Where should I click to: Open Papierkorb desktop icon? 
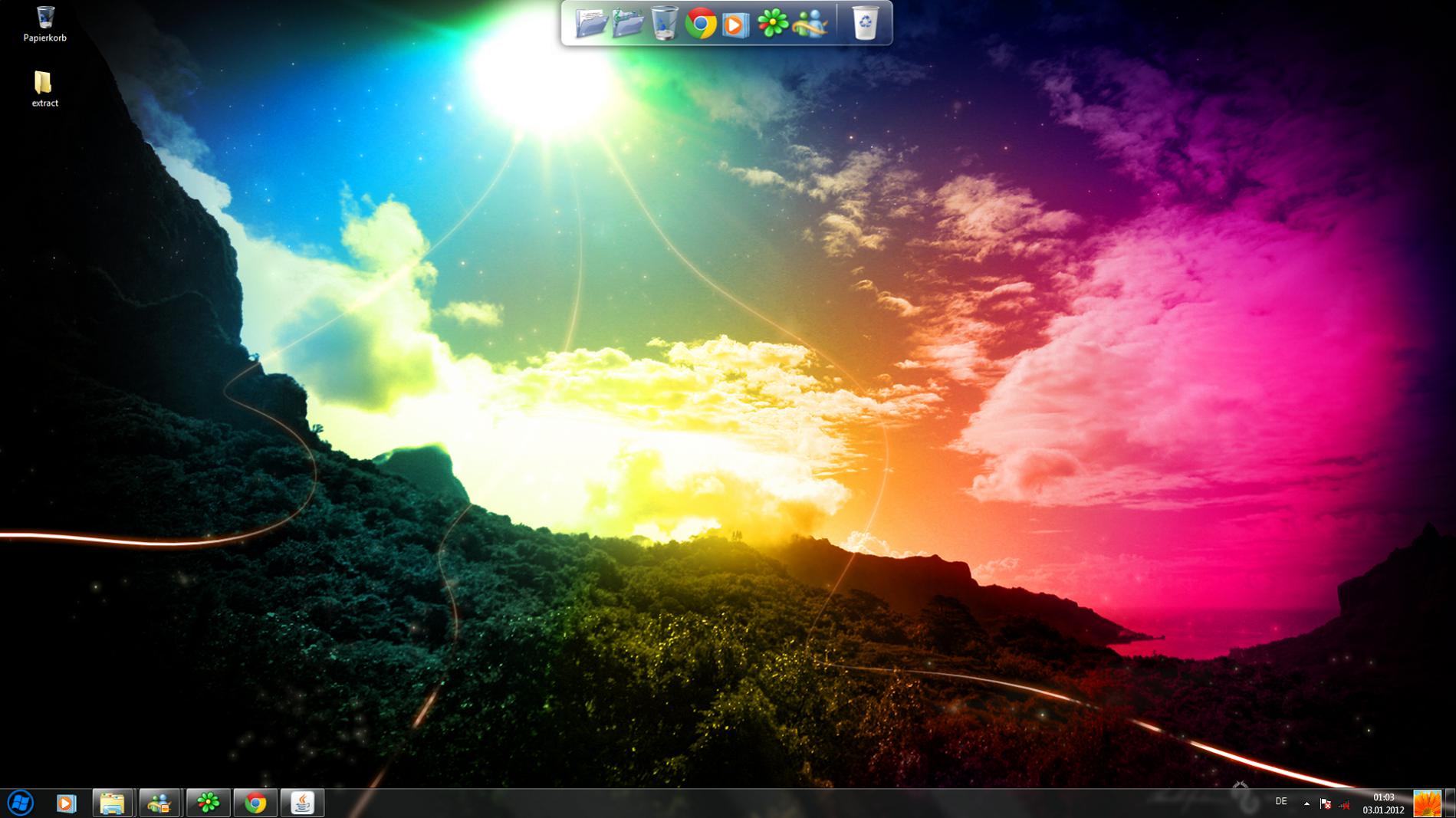tap(44, 23)
